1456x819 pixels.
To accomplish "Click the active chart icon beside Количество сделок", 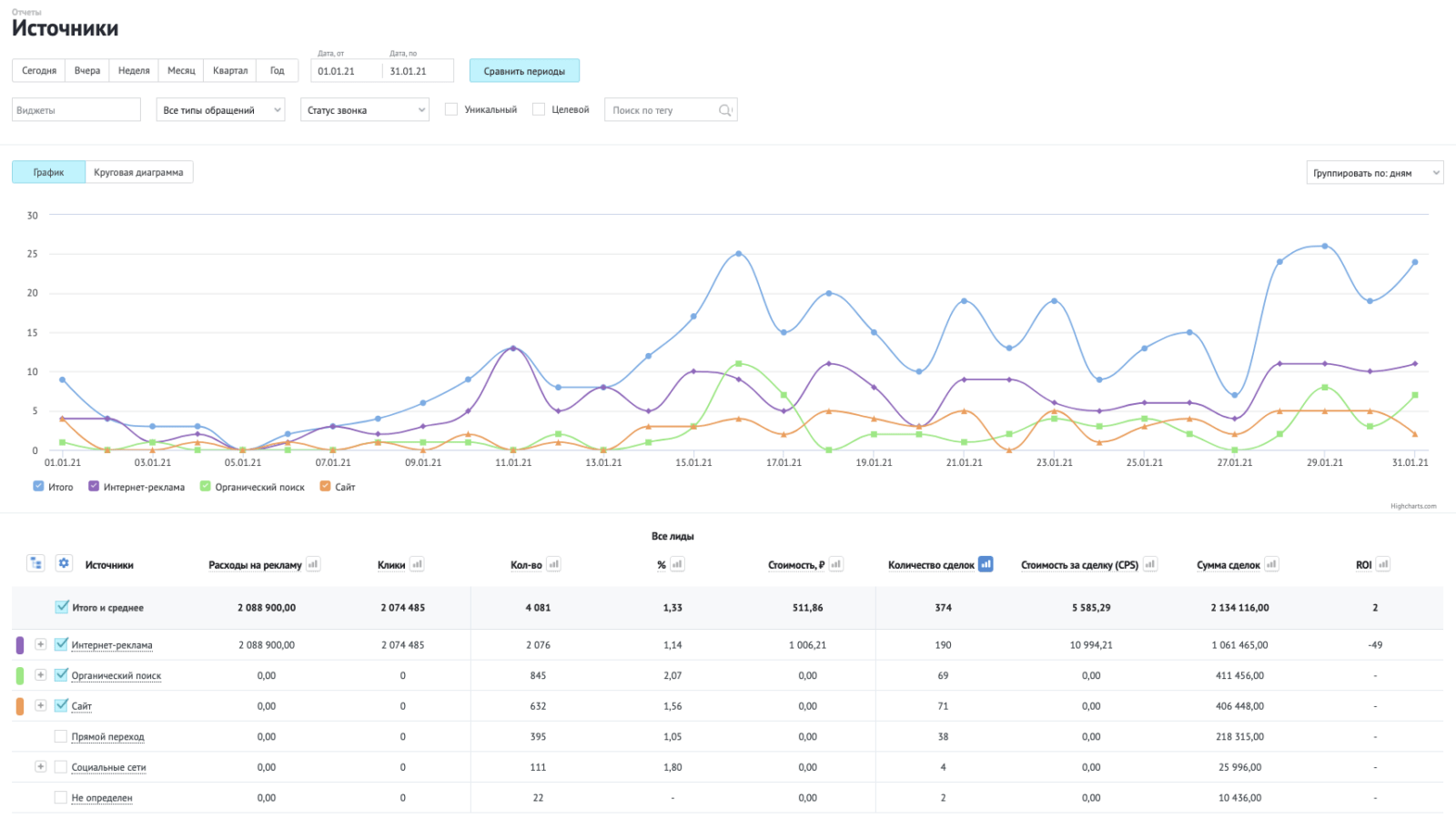I will [x=986, y=564].
